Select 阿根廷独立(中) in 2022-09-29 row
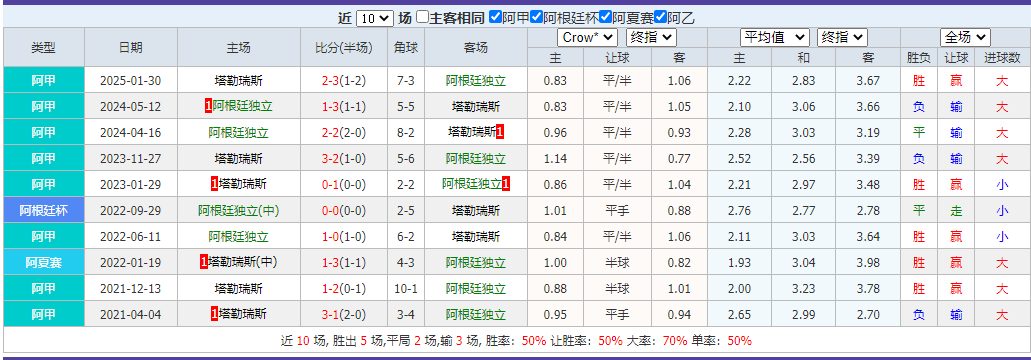The width and height of the screenshot is (1031, 360). (239, 211)
